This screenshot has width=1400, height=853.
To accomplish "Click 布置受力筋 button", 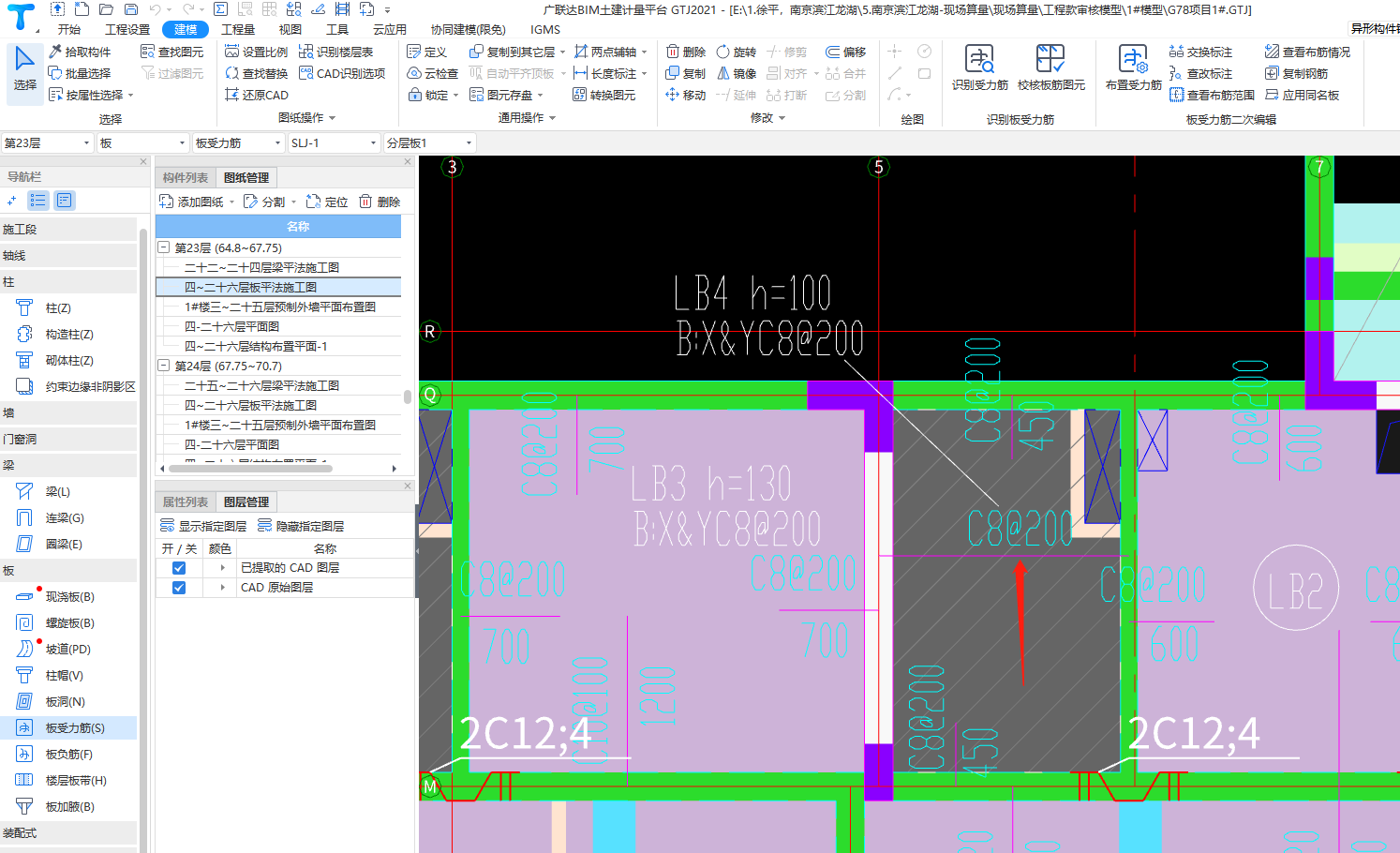I will [x=1134, y=68].
